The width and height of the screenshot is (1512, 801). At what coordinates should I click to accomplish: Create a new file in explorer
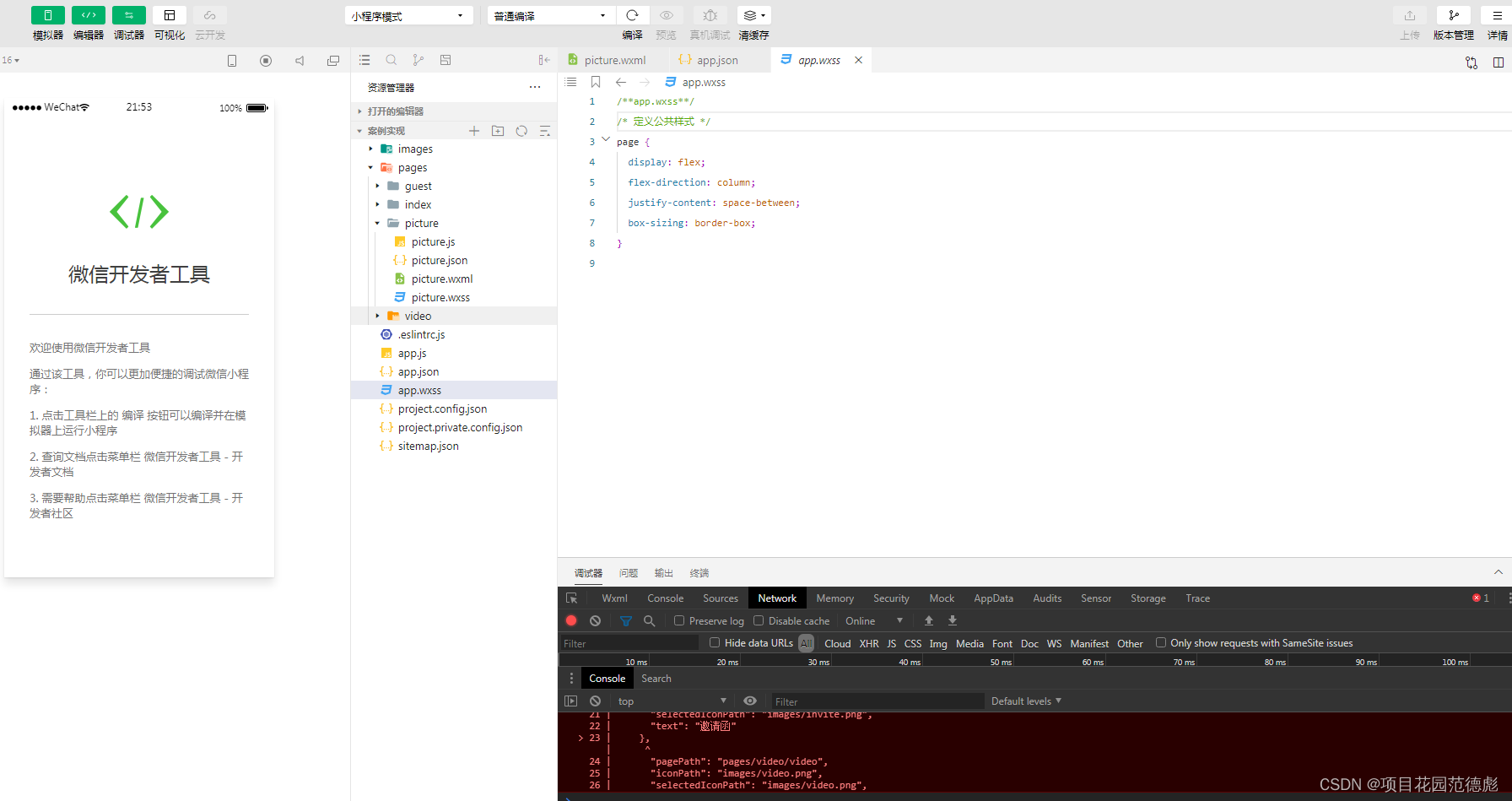coord(474,131)
